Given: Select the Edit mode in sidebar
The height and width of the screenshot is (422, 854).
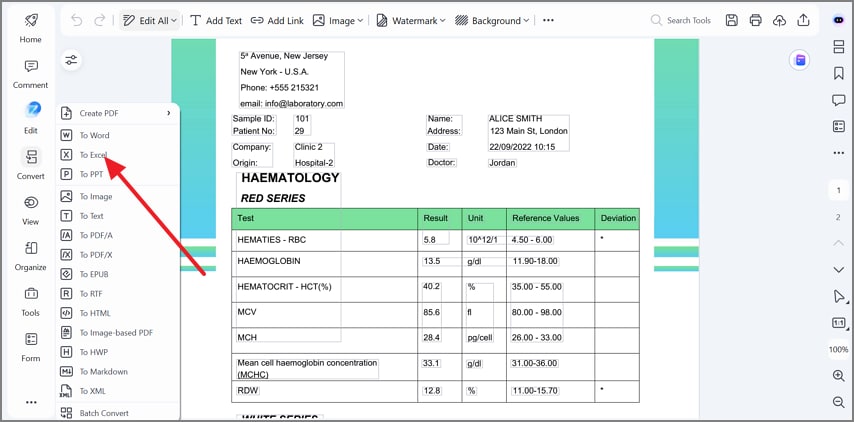Looking at the screenshot, I should (30, 118).
